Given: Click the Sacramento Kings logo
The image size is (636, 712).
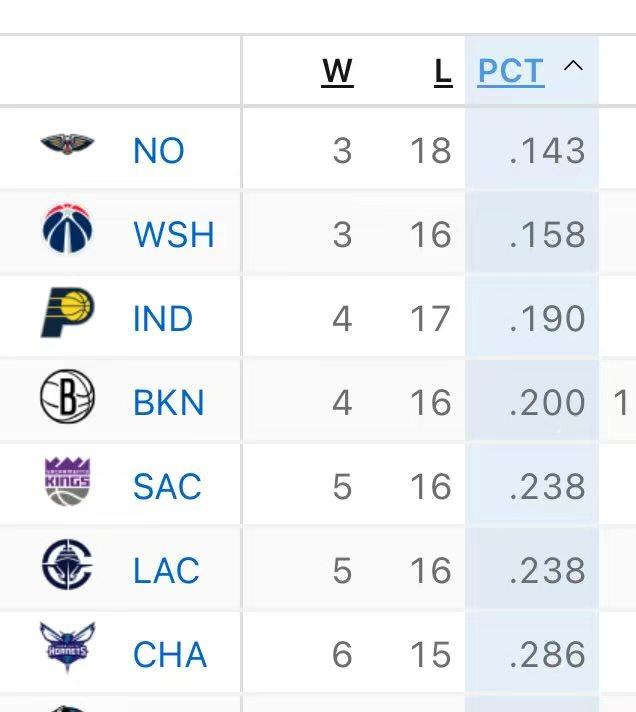Looking at the screenshot, I should click(x=67, y=482).
